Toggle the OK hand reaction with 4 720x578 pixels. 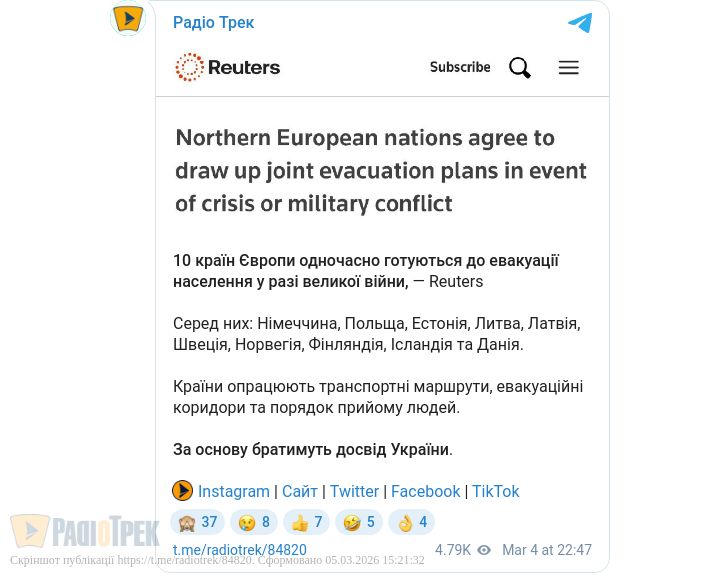(x=412, y=522)
